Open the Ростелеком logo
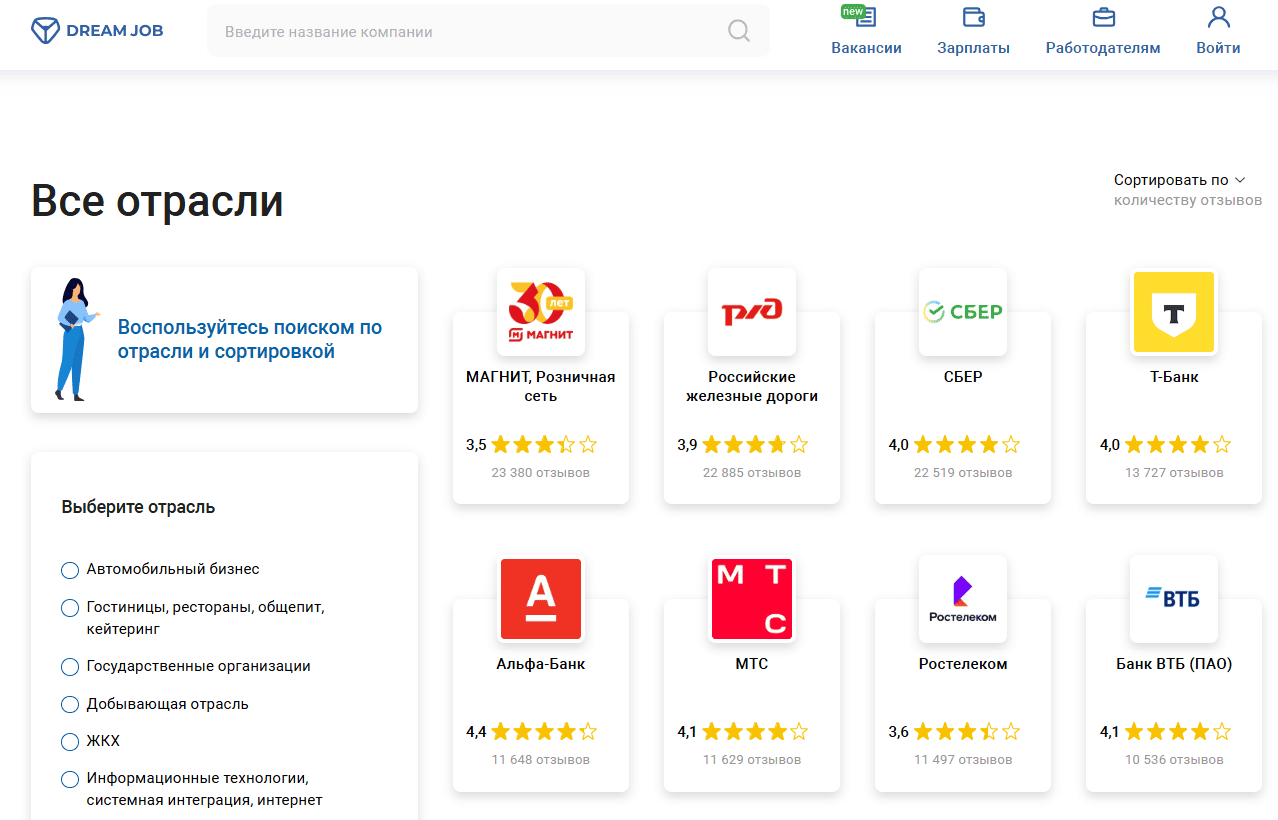Screen dimensions: 1278x820 point(963,599)
